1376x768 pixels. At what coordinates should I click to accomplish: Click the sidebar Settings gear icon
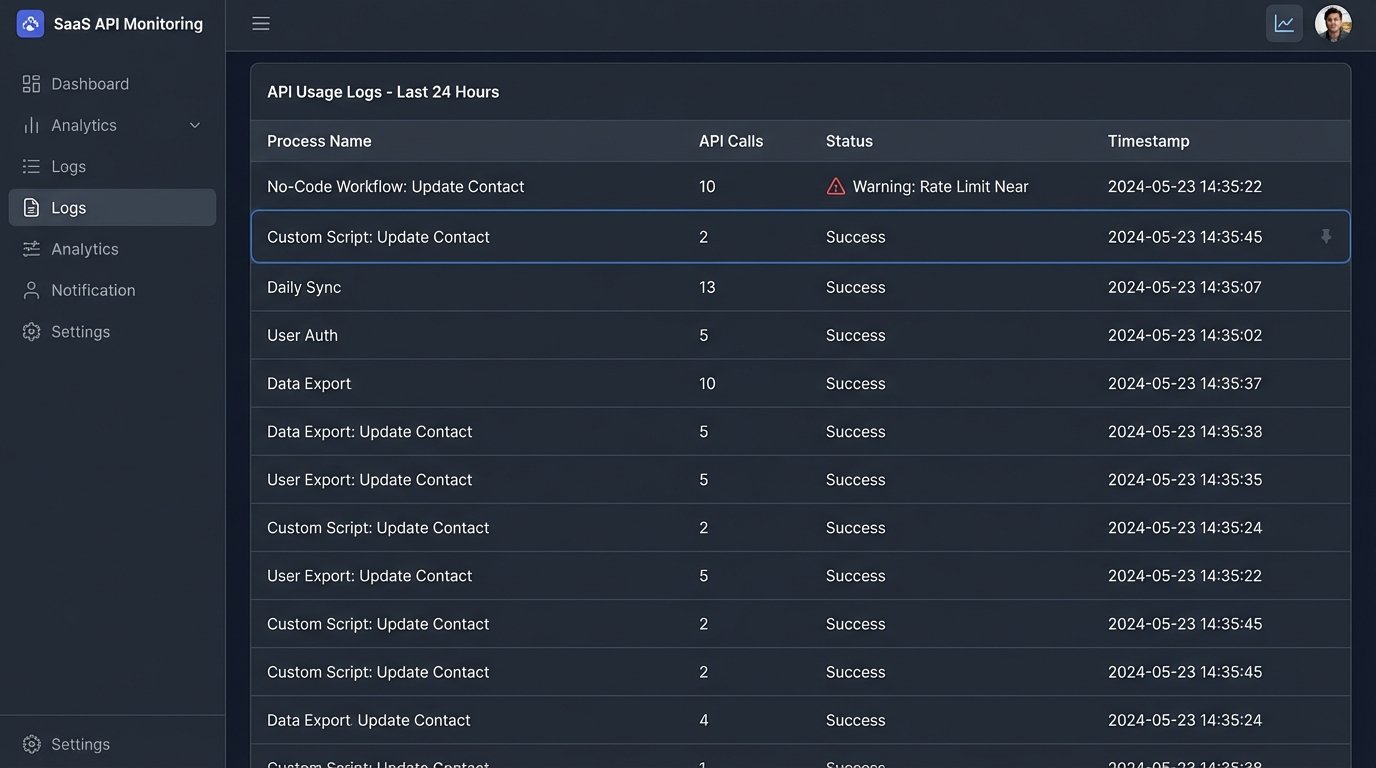click(29, 331)
